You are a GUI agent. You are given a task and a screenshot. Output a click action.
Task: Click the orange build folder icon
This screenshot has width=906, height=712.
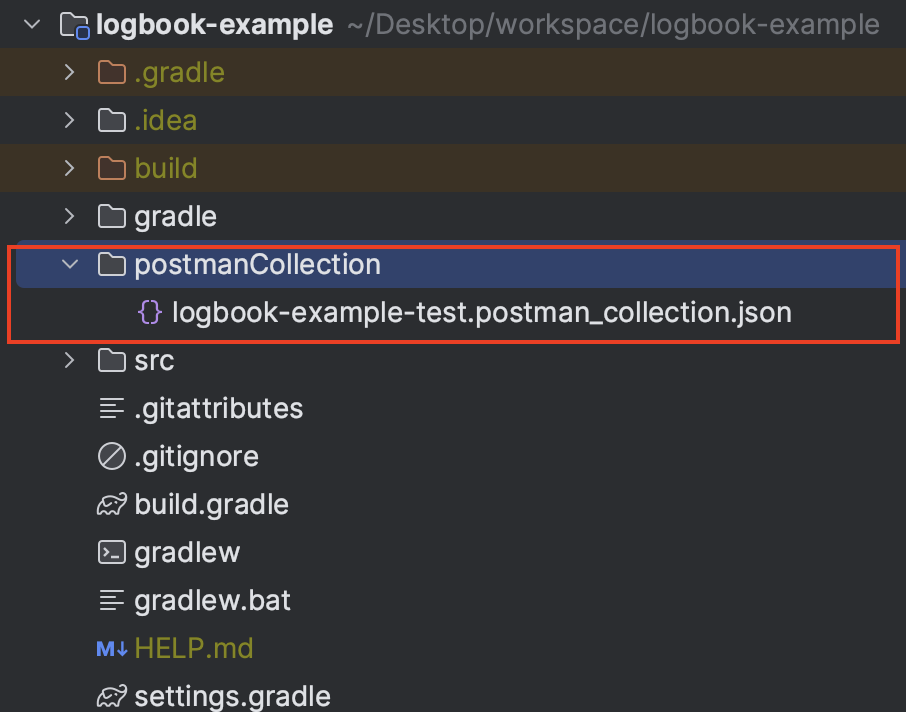(x=111, y=169)
